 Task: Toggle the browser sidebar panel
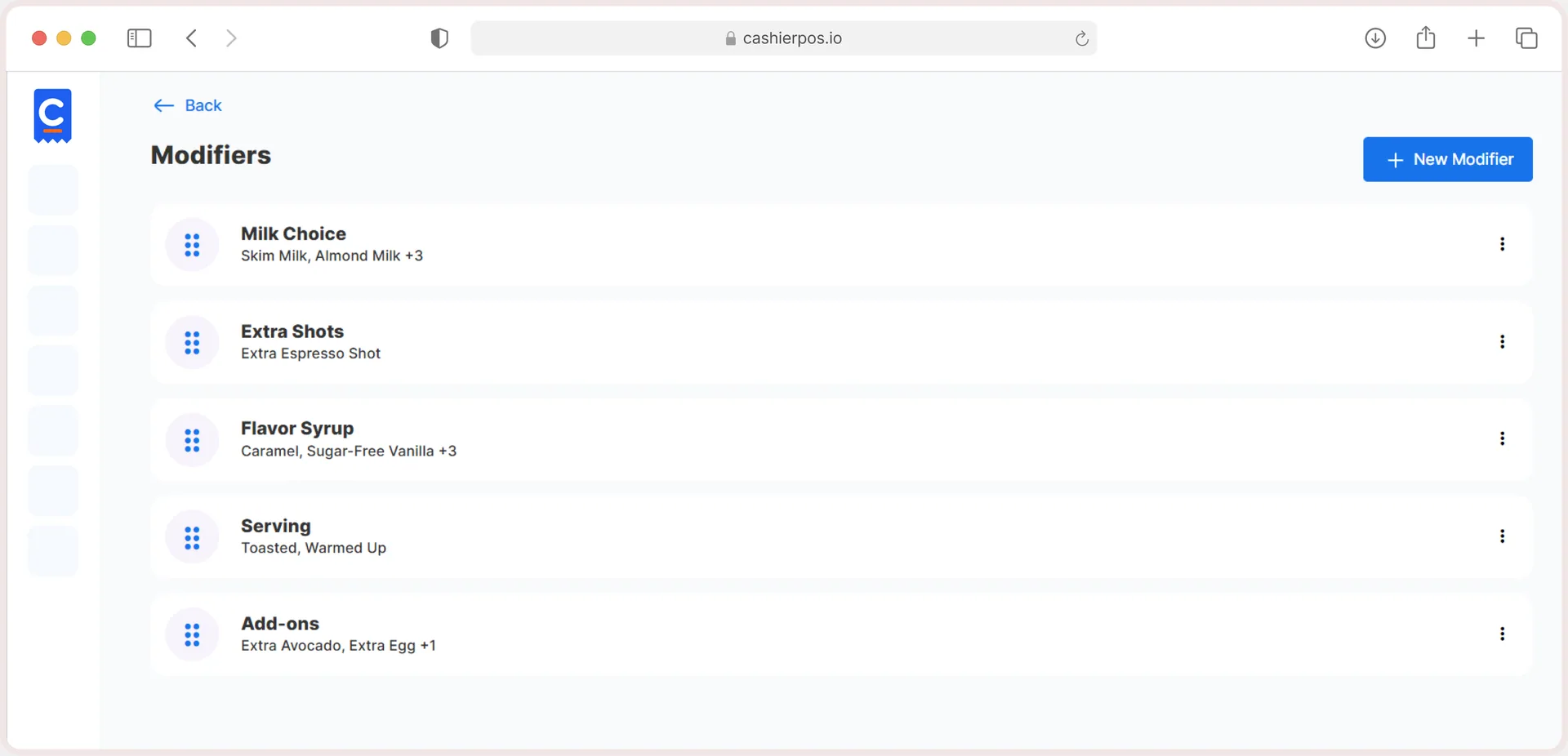point(140,38)
